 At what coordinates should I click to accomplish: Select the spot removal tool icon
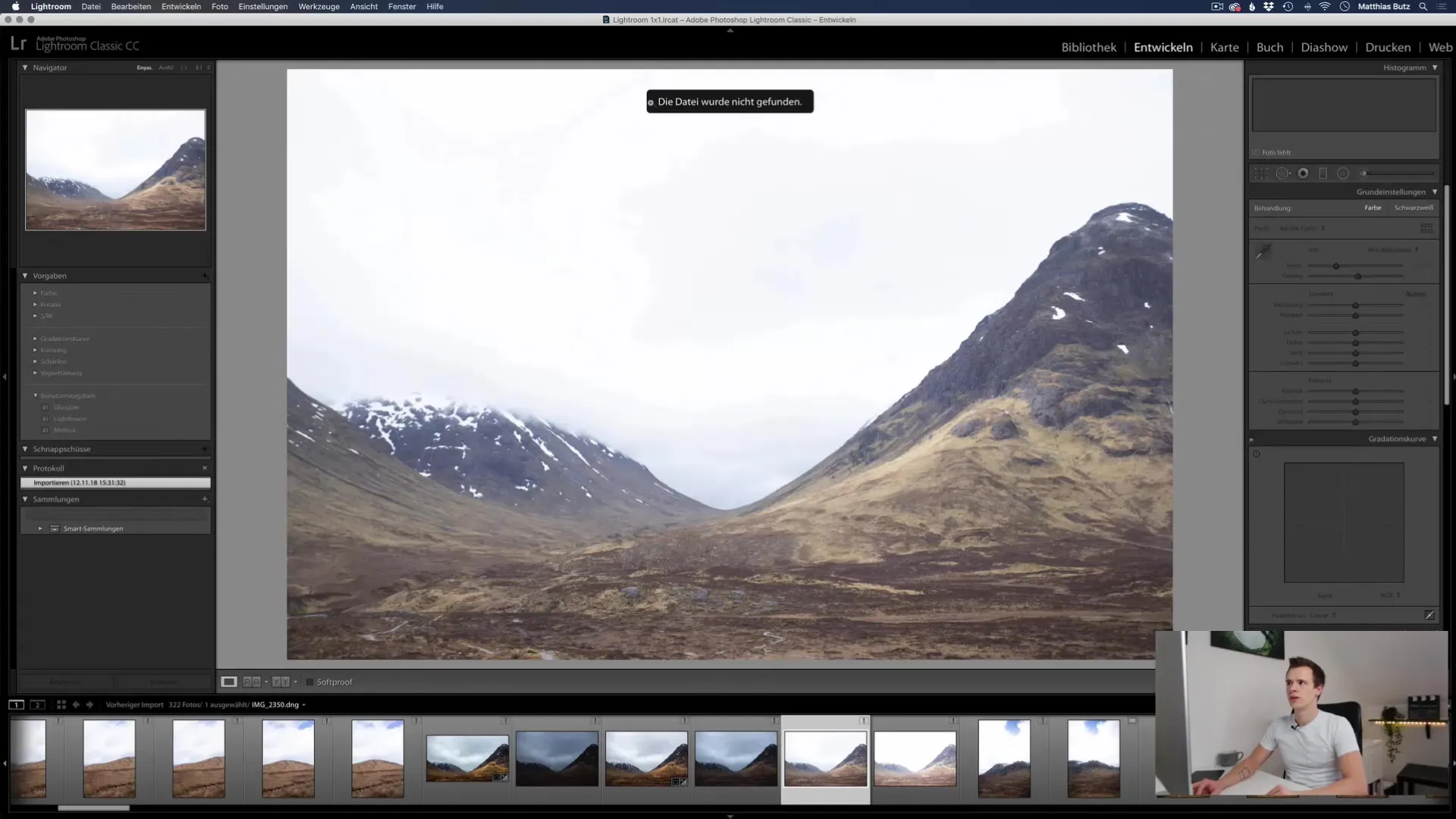pos(1282,174)
